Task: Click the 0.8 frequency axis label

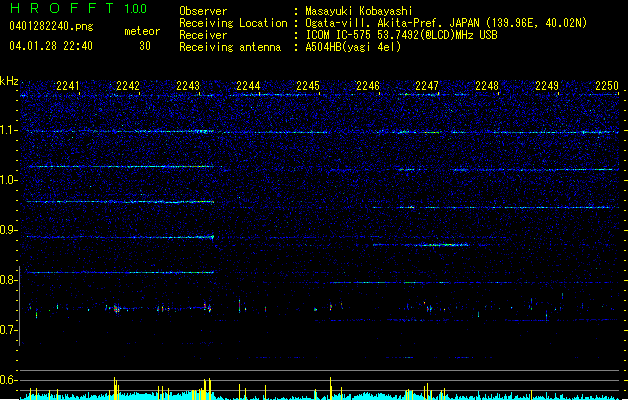Action: [8, 280]
